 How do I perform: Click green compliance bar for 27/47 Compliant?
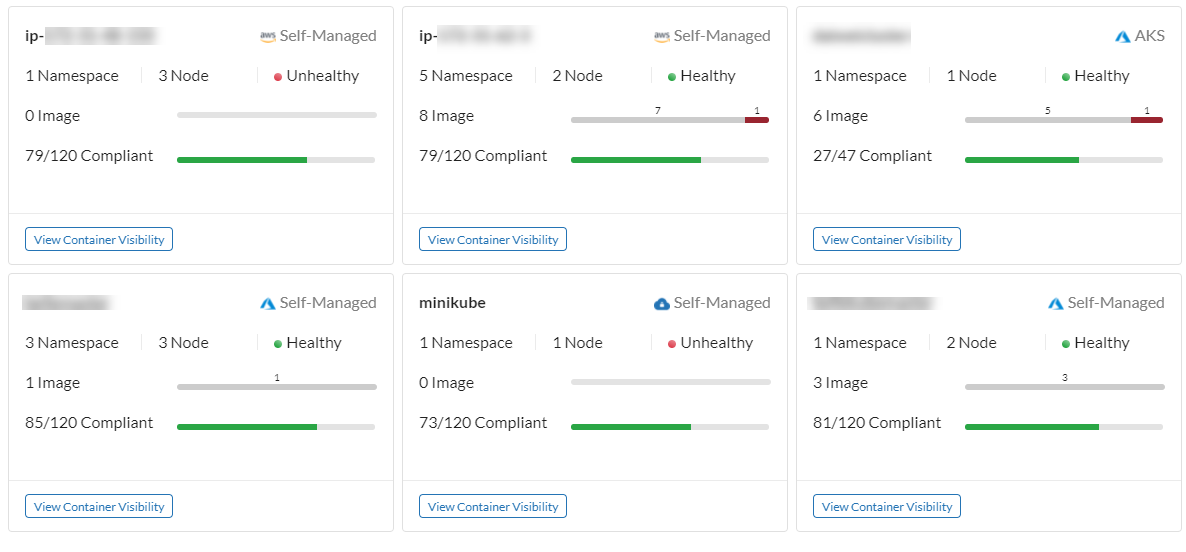click(1021, 159)
